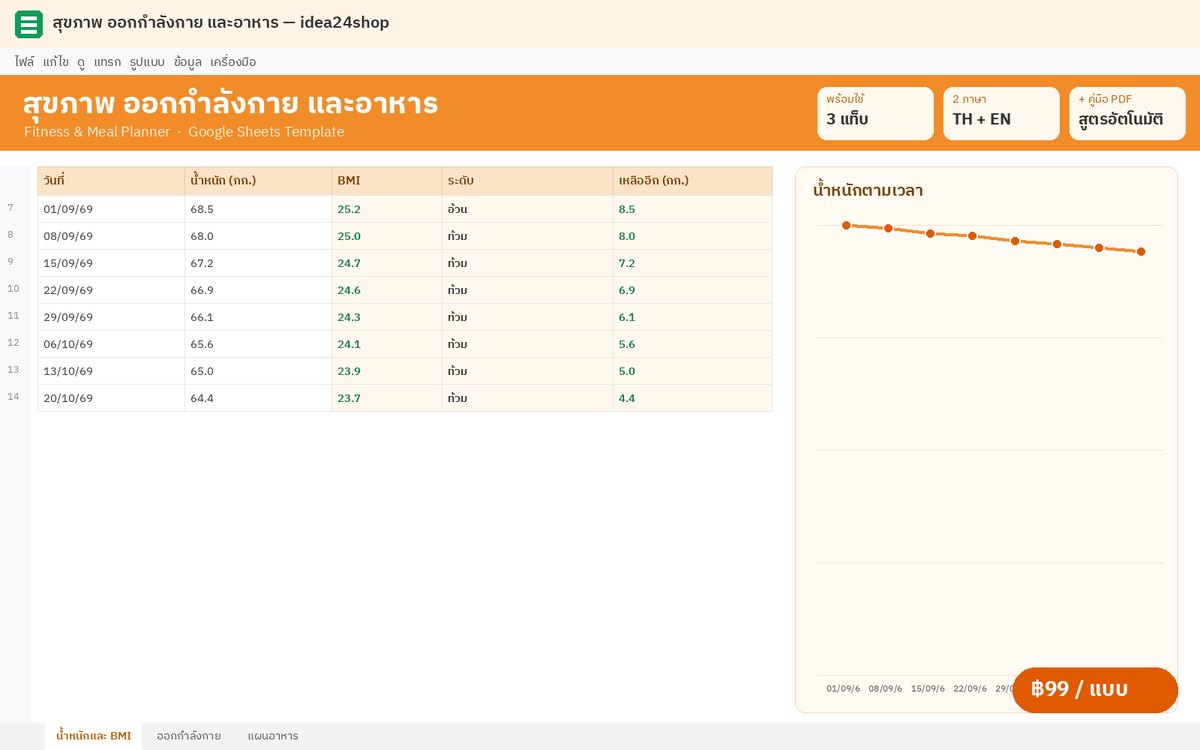Click the ฿99 / แบบ price button
This screenshot has height=750, width=1200.
tap(1095, 690)
